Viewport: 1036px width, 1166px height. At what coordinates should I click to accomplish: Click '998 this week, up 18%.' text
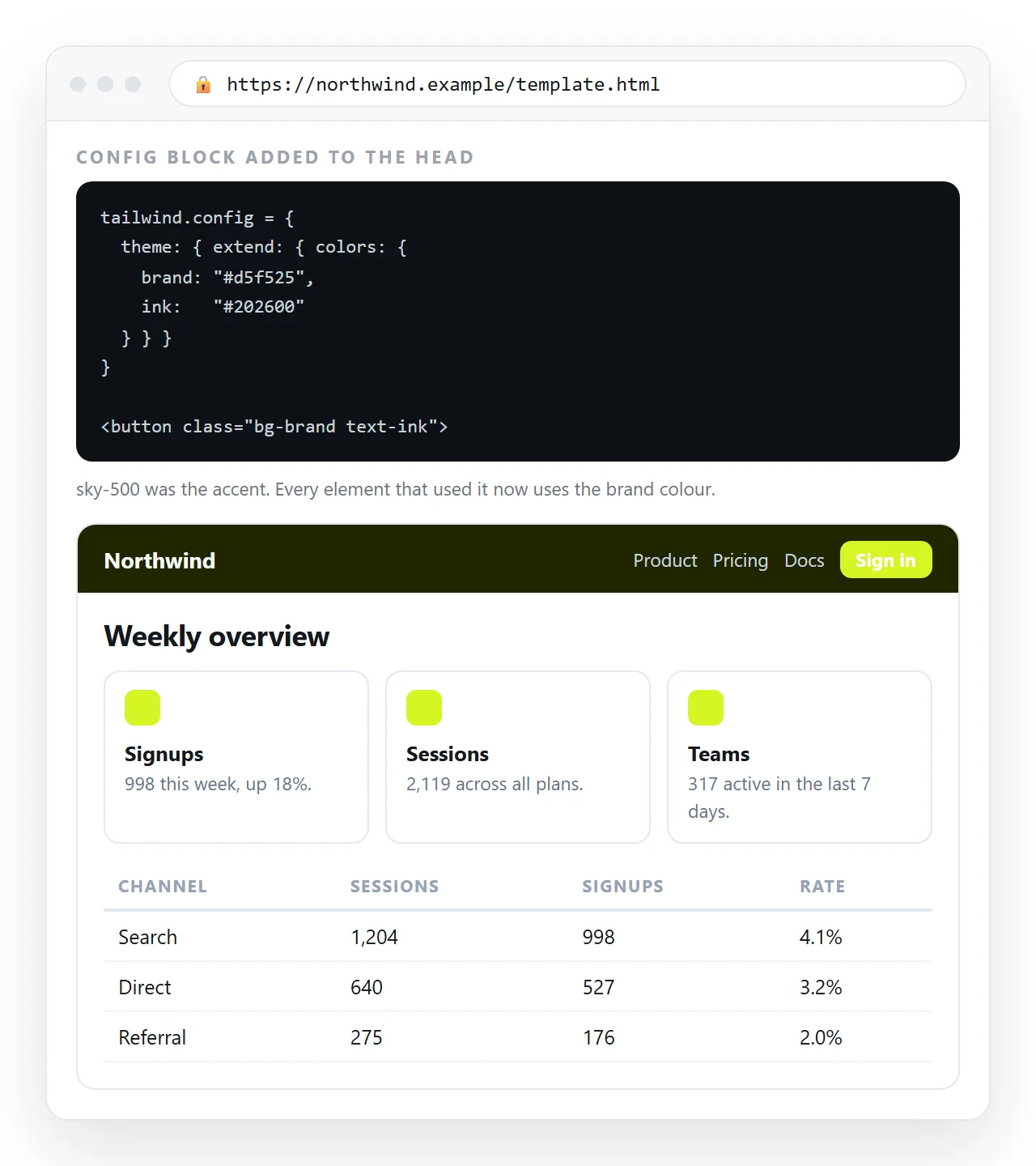point(218,784)
